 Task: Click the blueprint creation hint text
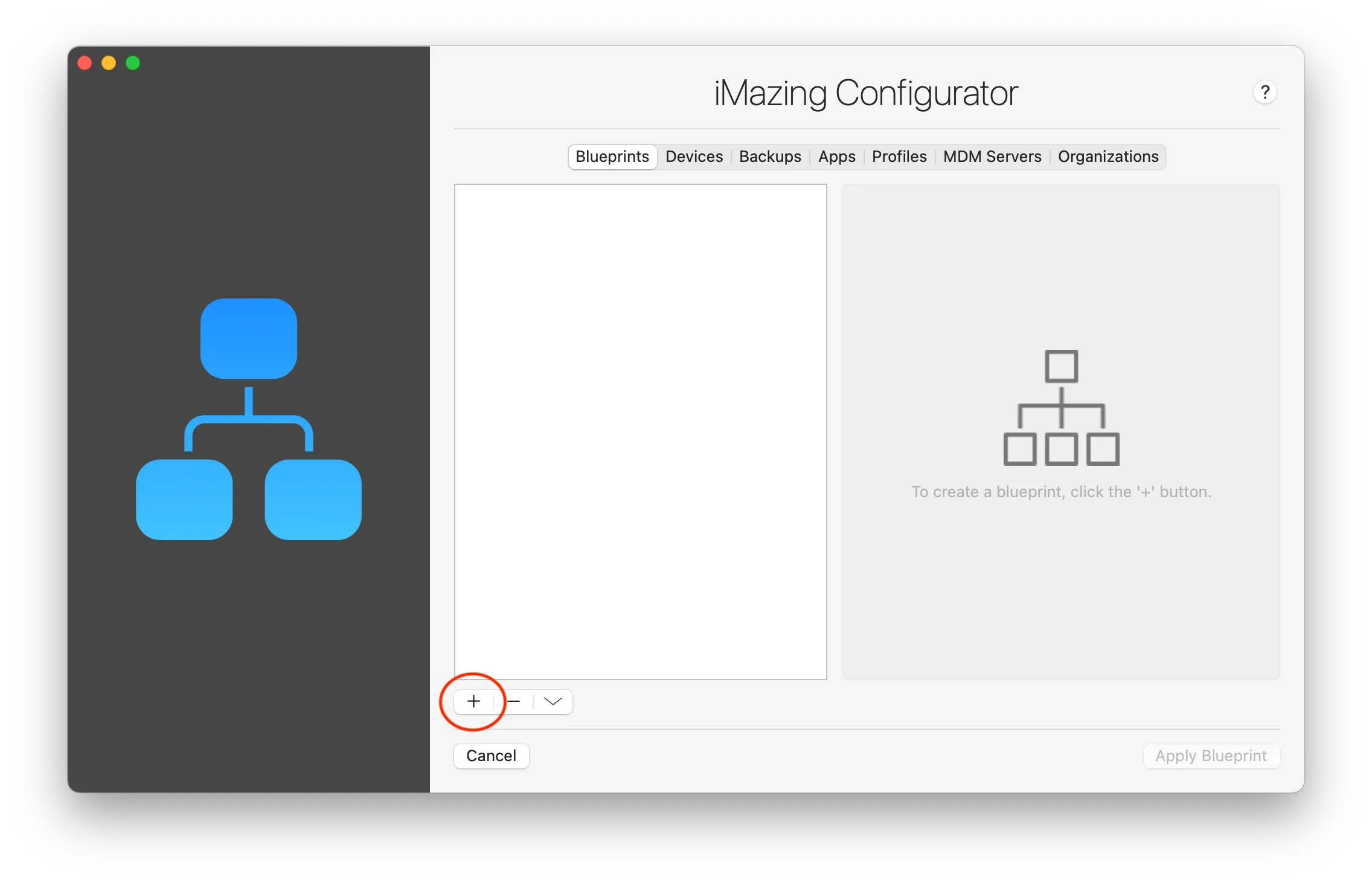coord(1061,492)
